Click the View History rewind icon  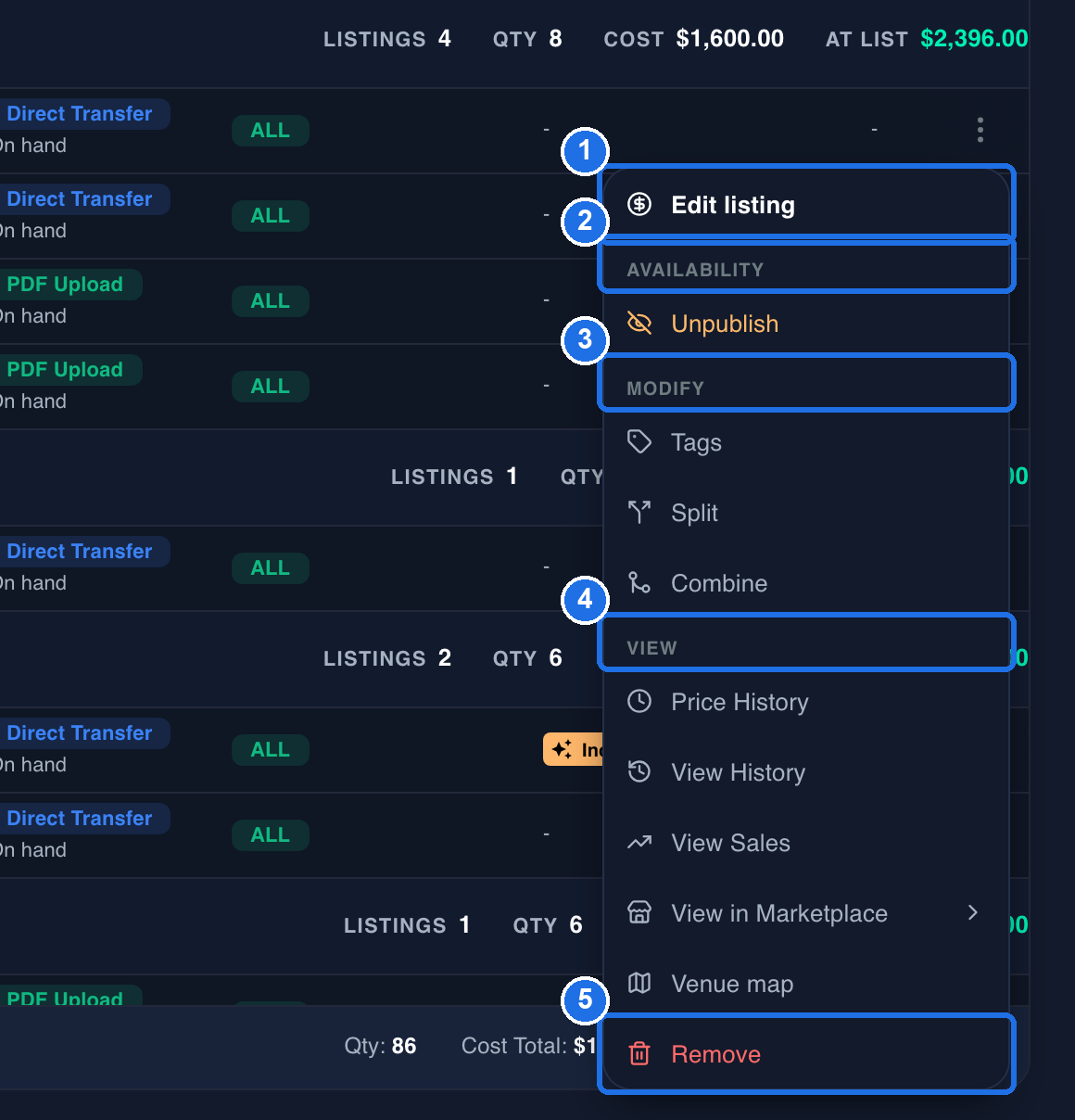639,771
